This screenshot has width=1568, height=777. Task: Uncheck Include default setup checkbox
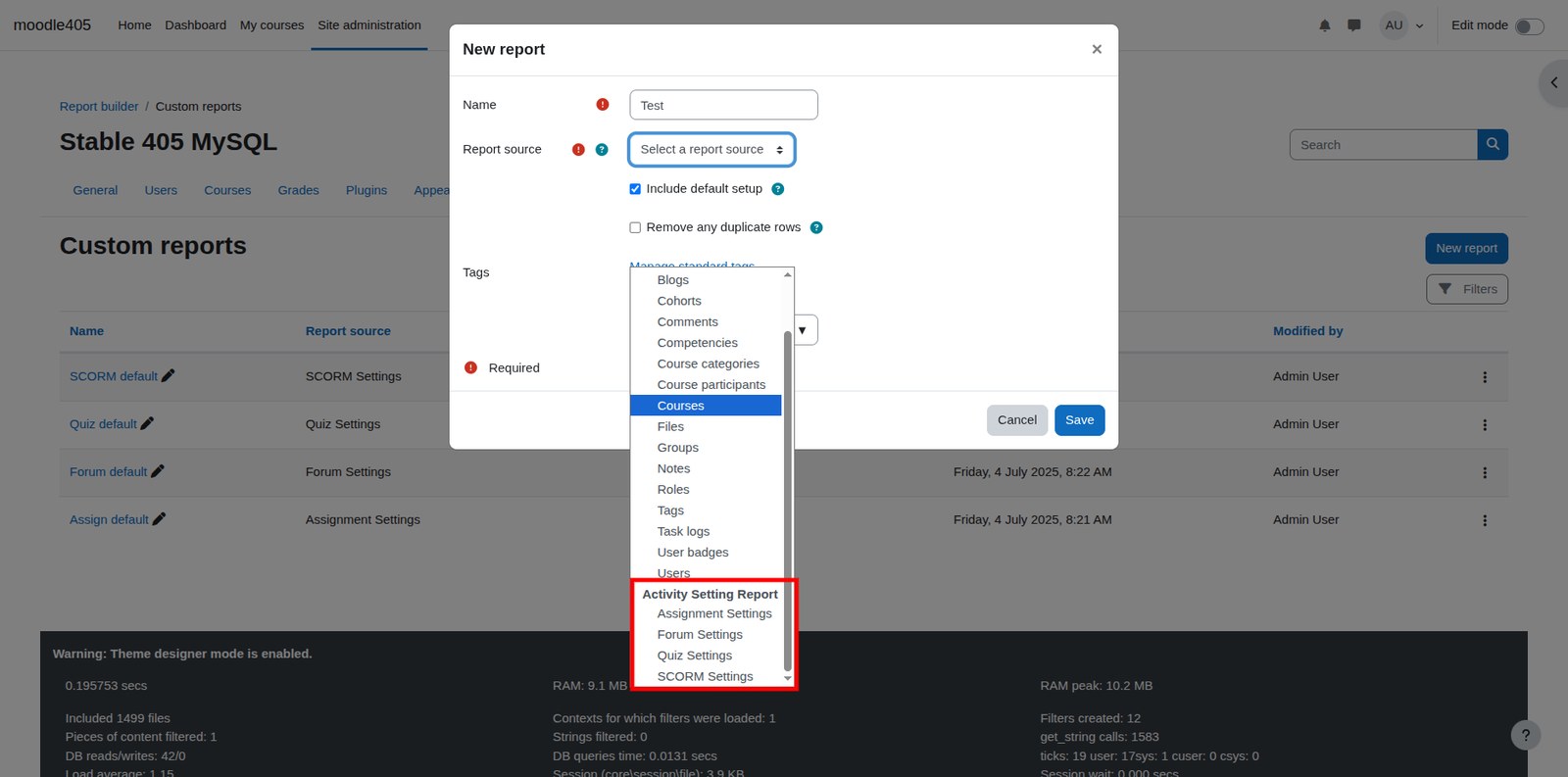[635, 189]
